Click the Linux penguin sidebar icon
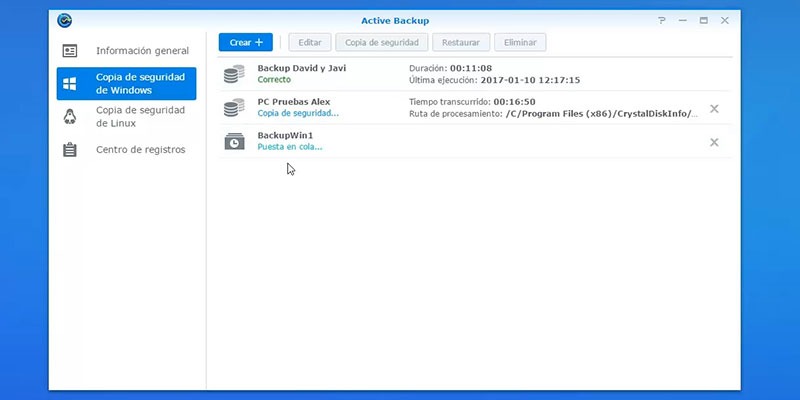 [70, 117]
